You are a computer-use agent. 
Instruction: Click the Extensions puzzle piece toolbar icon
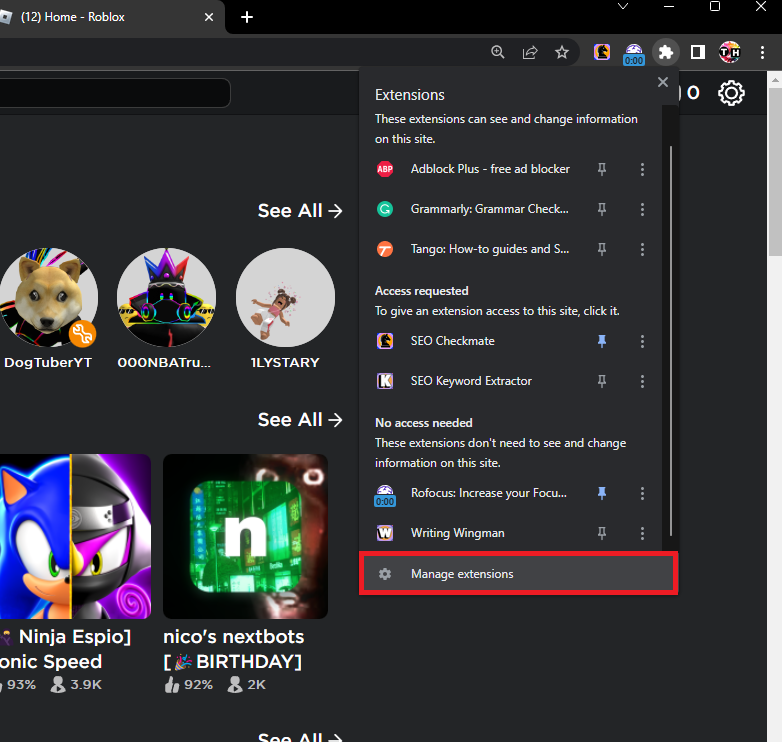click(x=665, y=52)
